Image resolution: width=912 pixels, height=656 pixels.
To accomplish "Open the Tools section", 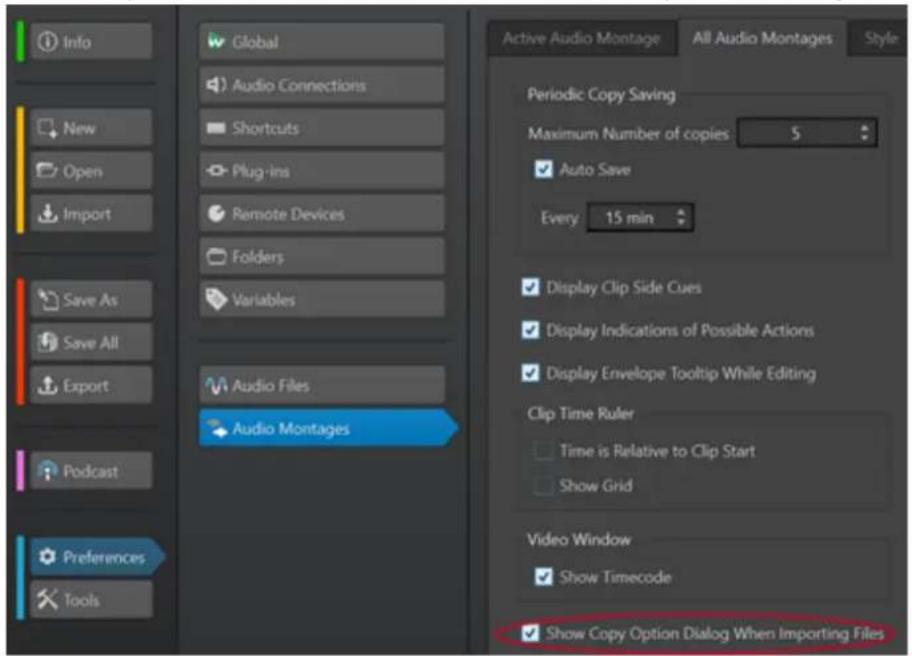I will tap(91, 600).
